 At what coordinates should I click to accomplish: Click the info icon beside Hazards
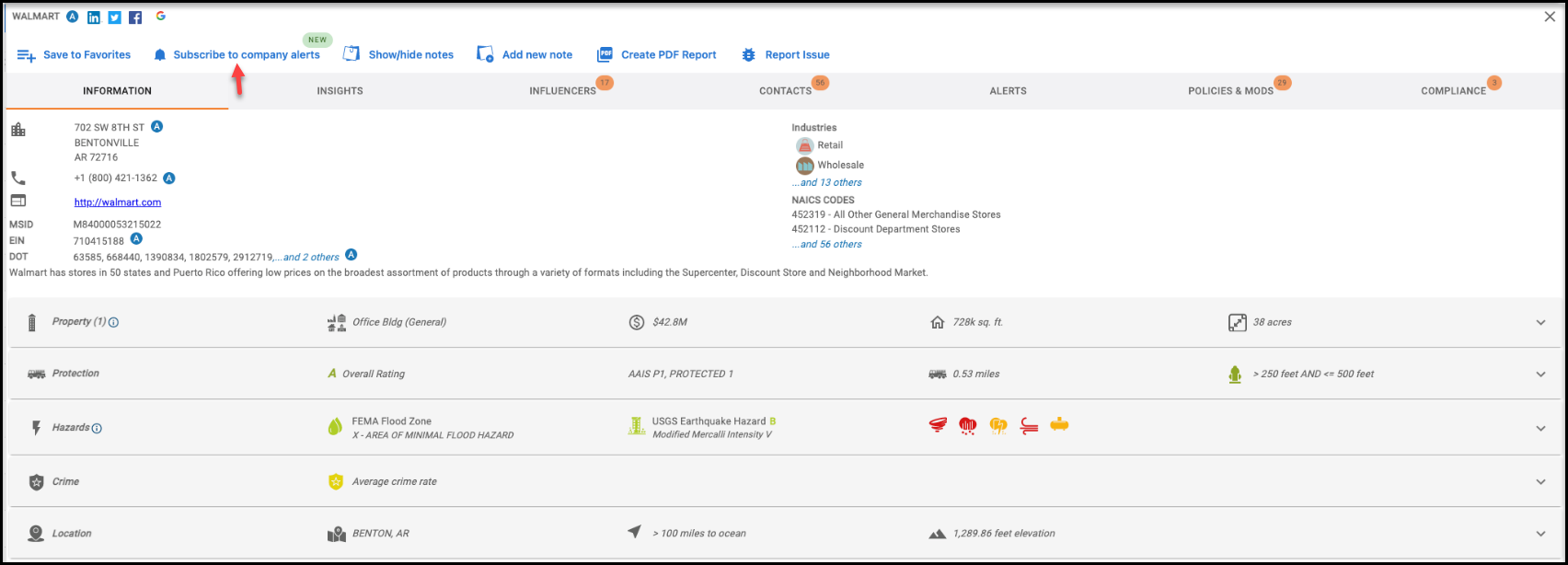98,428
